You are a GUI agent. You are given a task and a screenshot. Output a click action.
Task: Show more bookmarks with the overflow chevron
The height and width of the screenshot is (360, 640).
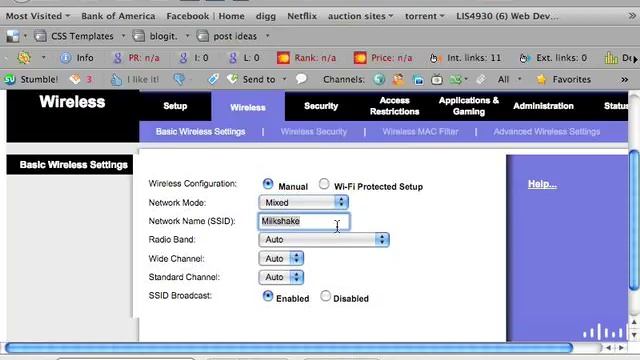click(x=632, y=16)
